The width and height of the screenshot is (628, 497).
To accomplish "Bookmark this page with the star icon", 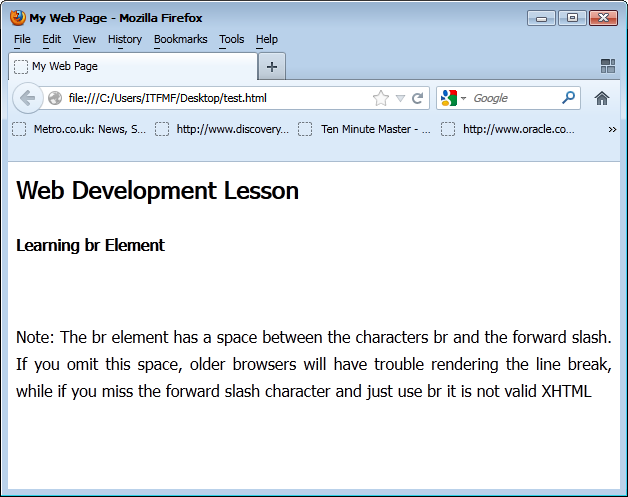I will click(x=380, y=98).
